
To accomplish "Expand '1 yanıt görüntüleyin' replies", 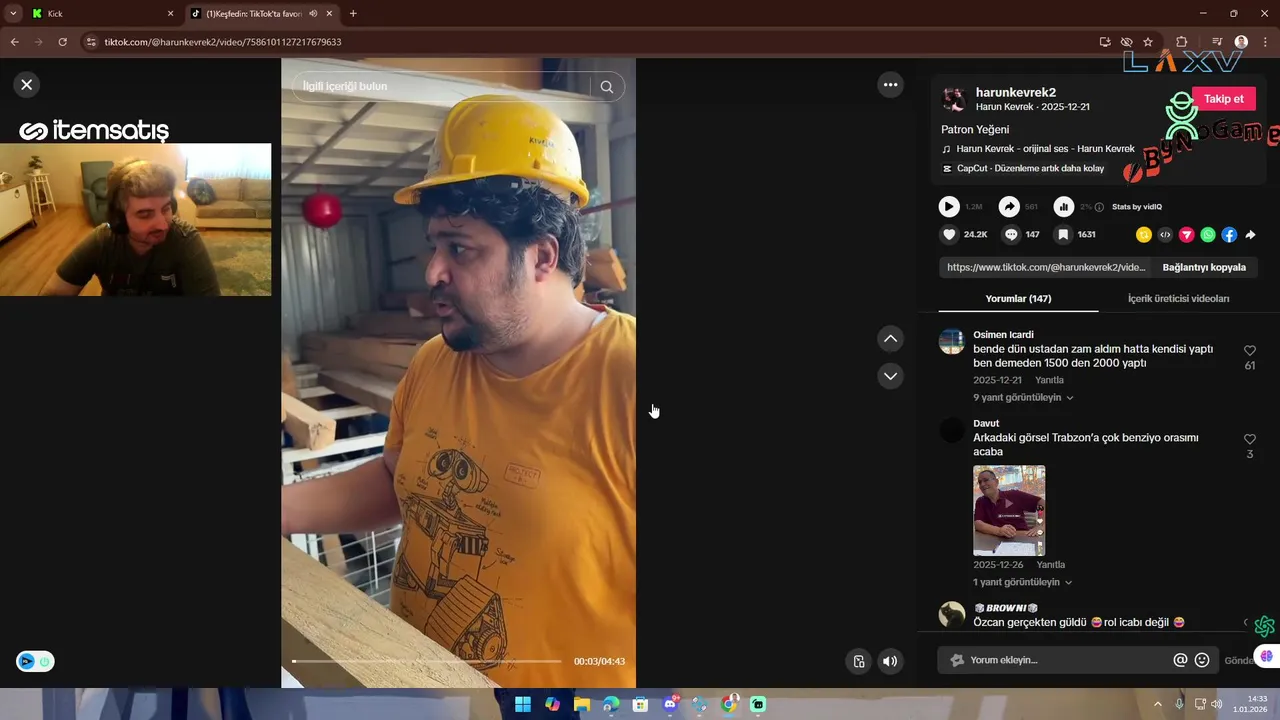I will coord(1023,582).
